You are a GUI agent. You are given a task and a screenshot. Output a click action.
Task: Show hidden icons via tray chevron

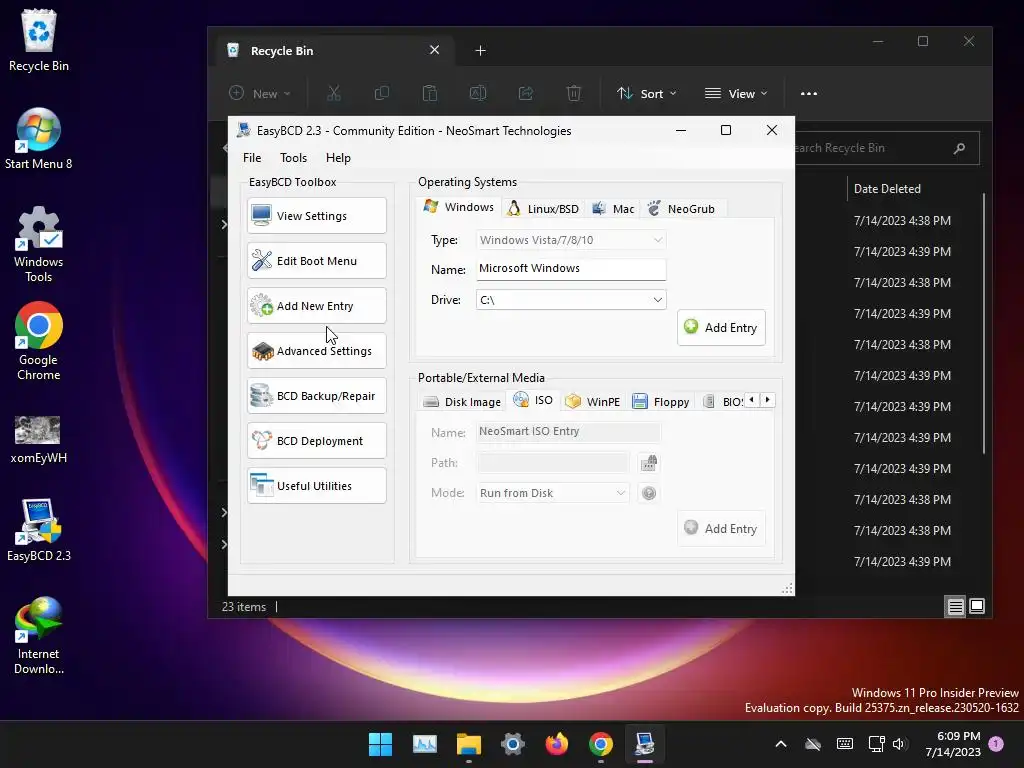[x=780, y=744]
